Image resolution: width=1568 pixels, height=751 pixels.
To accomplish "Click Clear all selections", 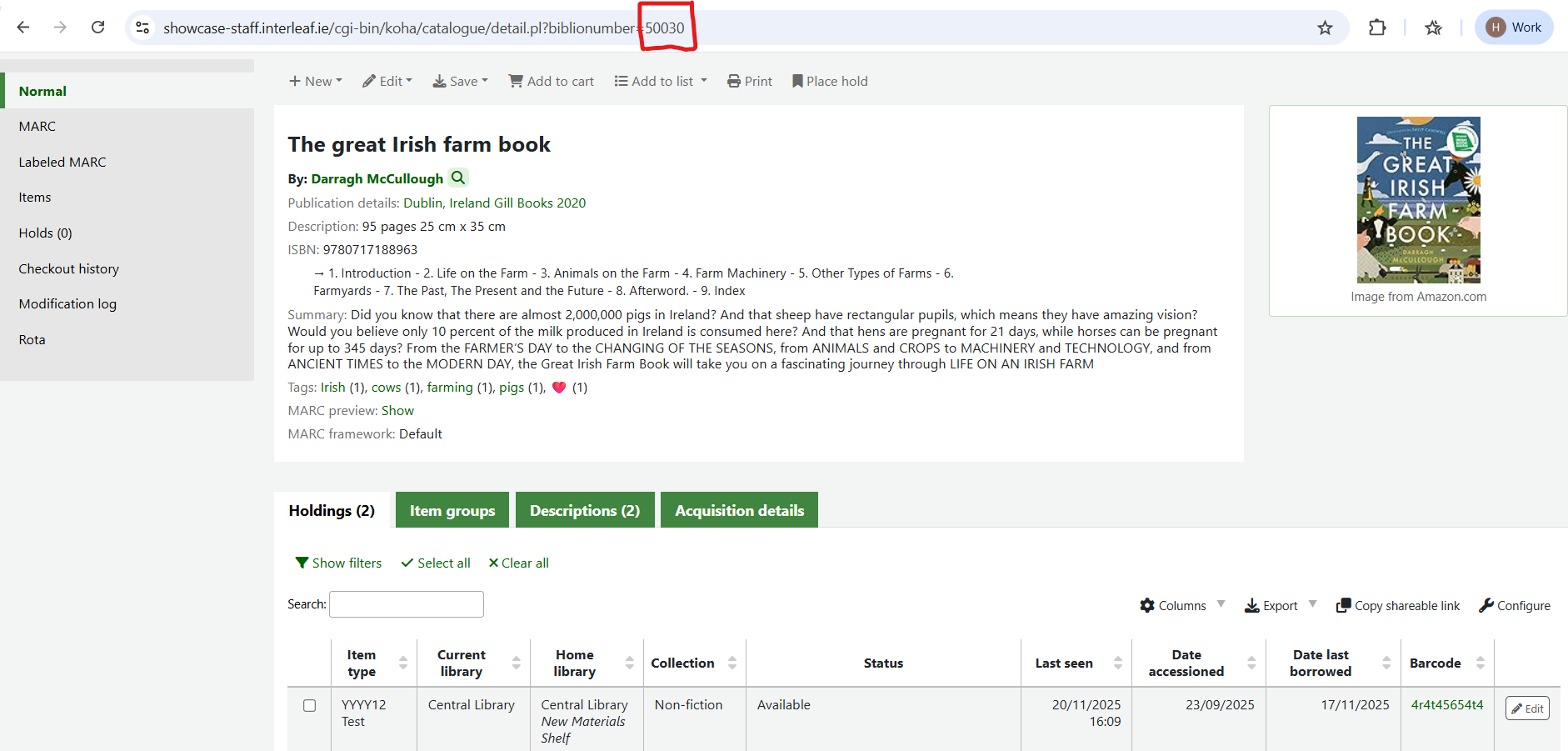I will [x=518, y=563].
